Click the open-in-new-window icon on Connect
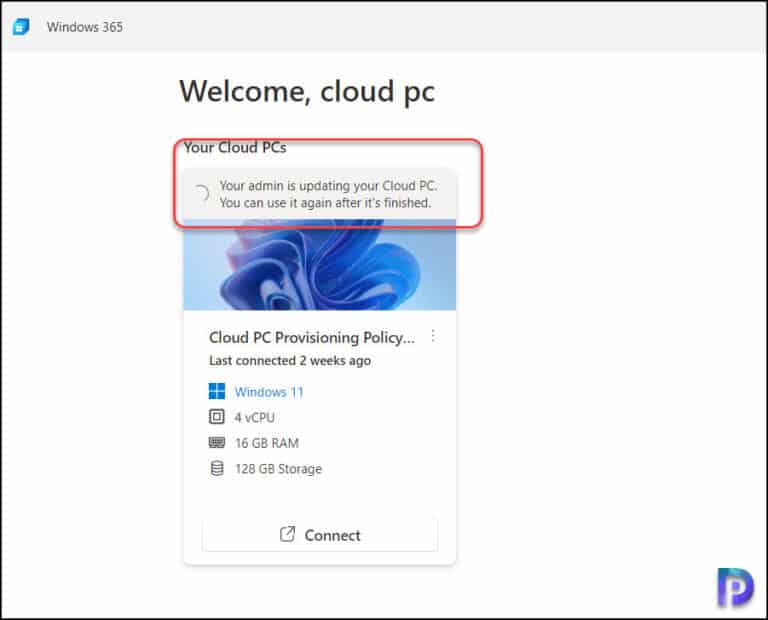Screen dimensions: 768x620 coord(288,534)
